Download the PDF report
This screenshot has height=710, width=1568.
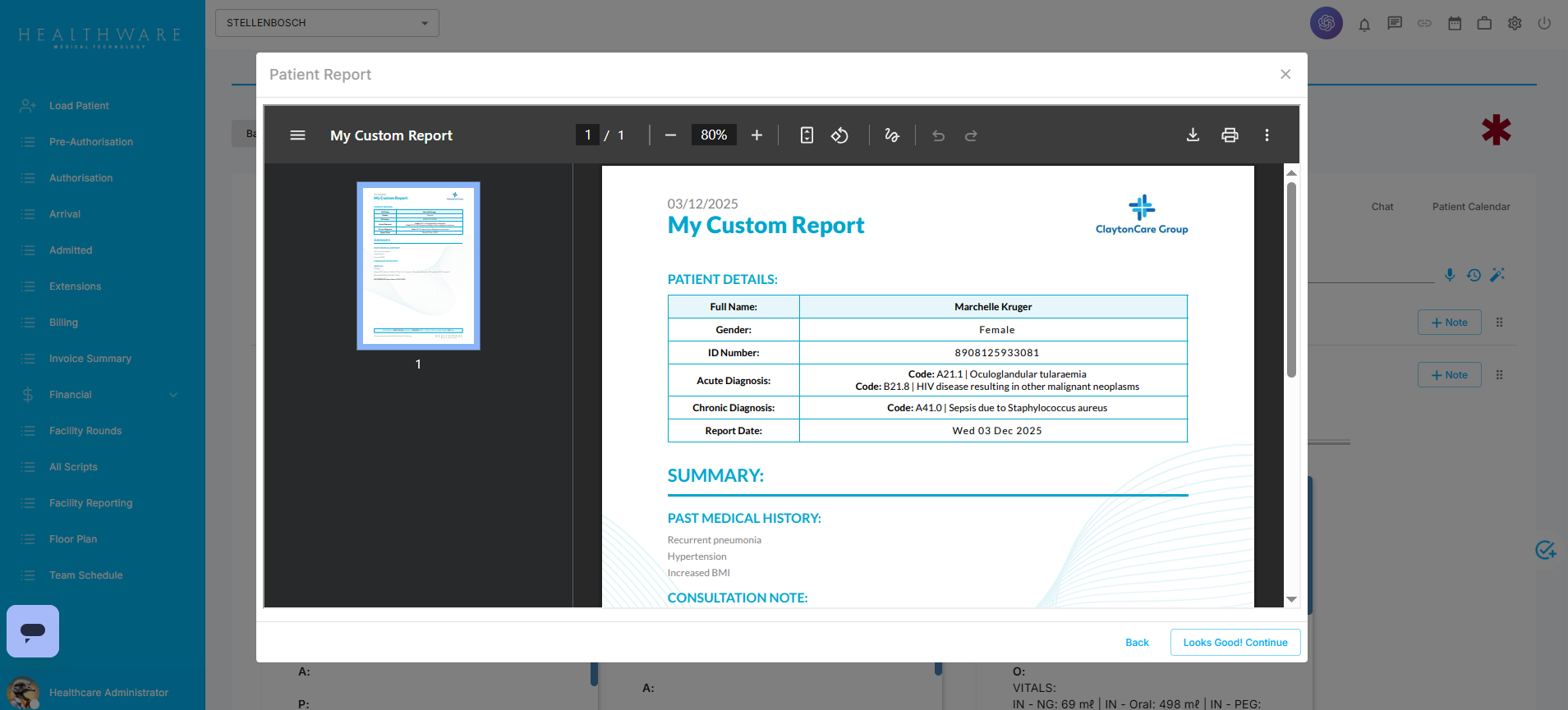coord(1193,135)
